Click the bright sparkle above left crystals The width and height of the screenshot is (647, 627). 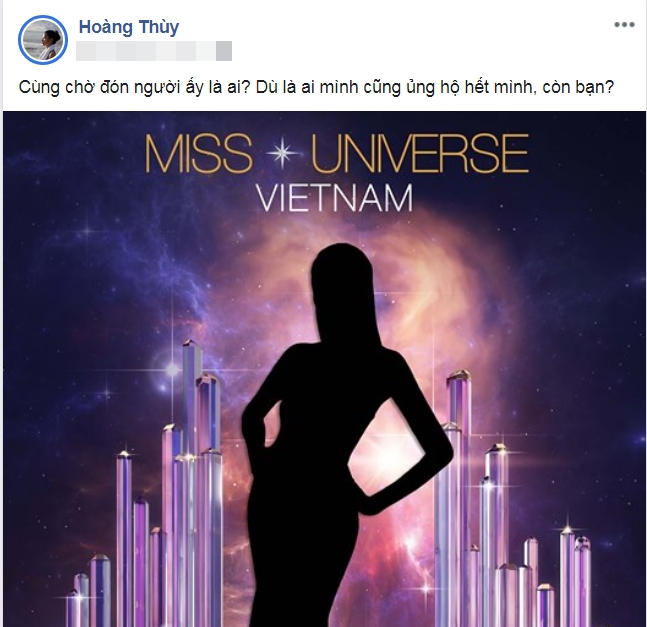pyautogui.click(x=172, y=368)
